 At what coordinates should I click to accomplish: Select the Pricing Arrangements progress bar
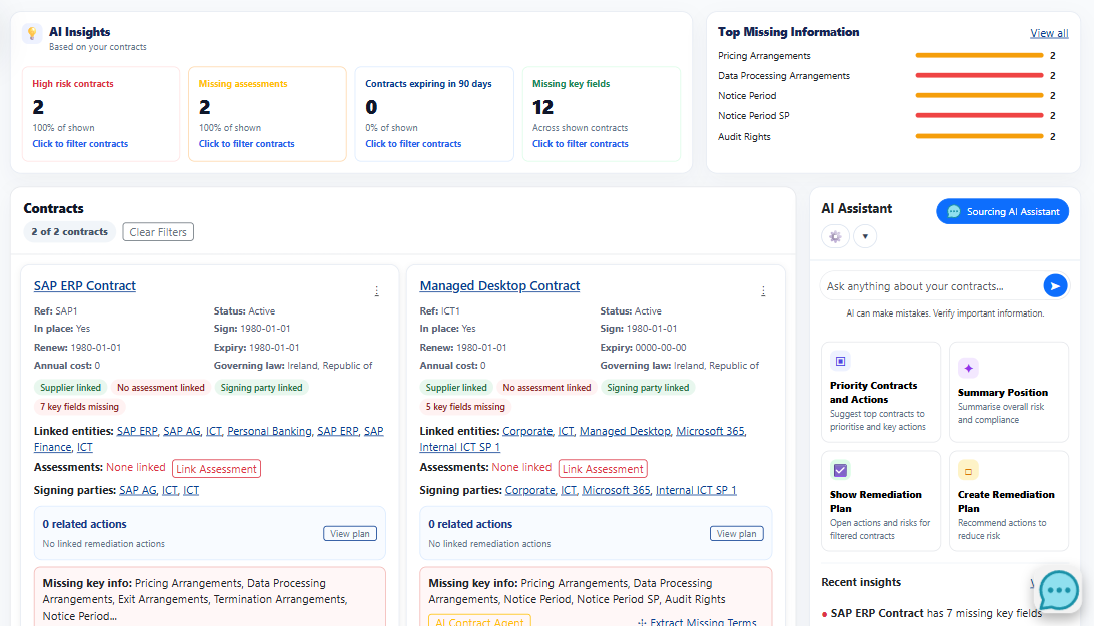pos(979,56)
